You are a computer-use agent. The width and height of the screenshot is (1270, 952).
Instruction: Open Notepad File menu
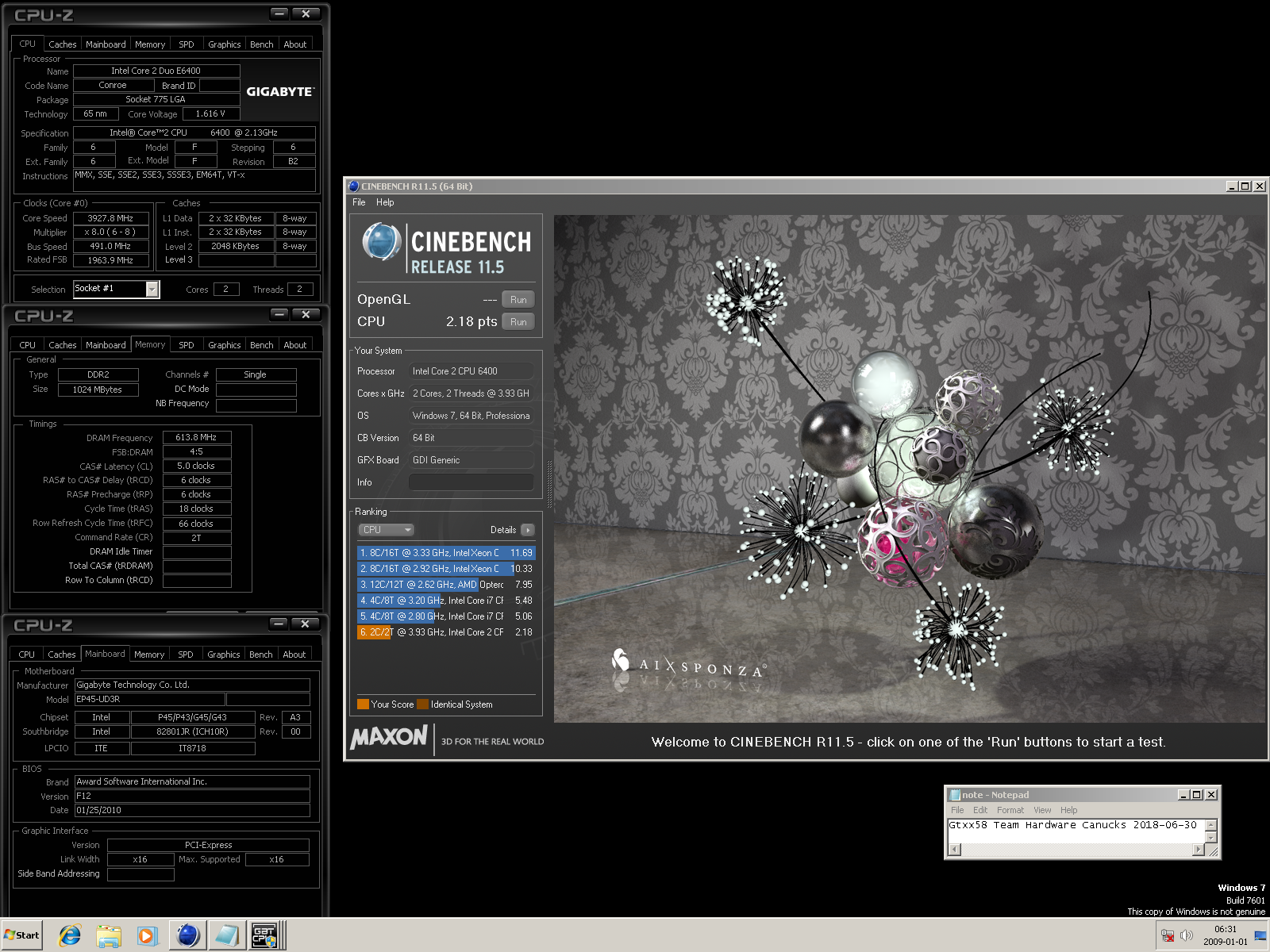point(957,810)
